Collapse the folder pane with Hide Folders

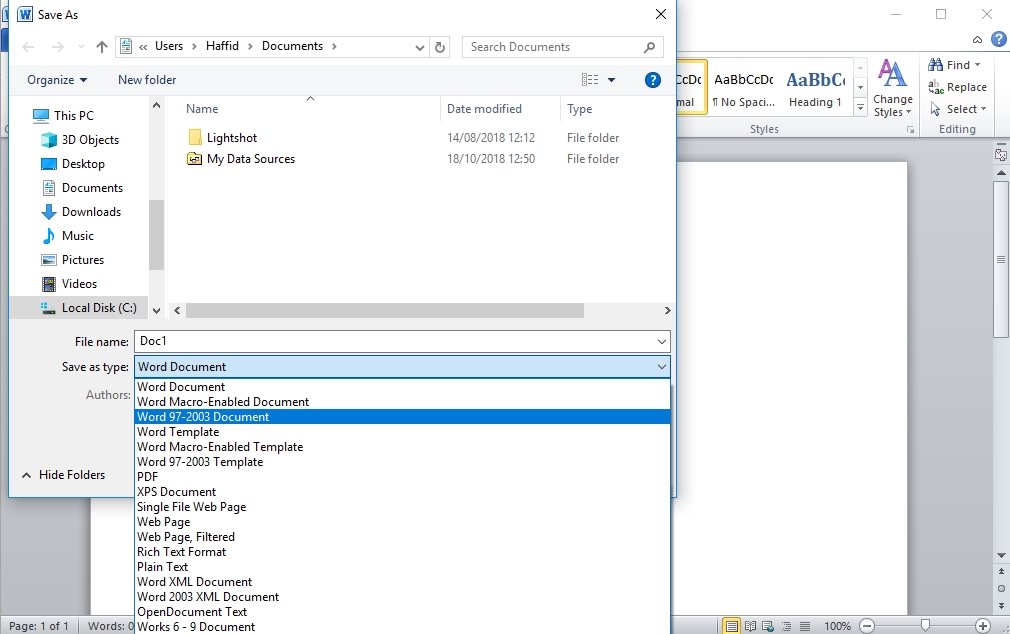coord(63,475)
